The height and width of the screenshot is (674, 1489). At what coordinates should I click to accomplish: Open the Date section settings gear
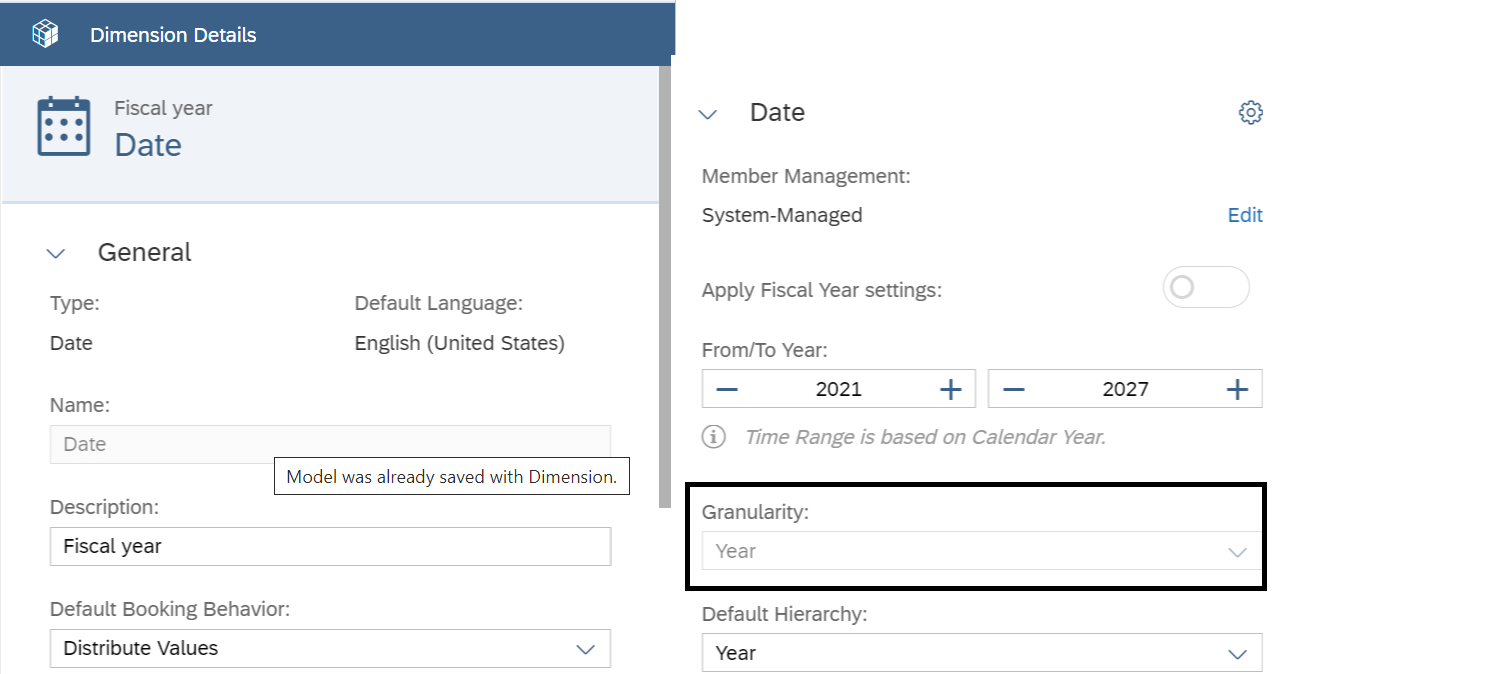(x=1250, y=112)
